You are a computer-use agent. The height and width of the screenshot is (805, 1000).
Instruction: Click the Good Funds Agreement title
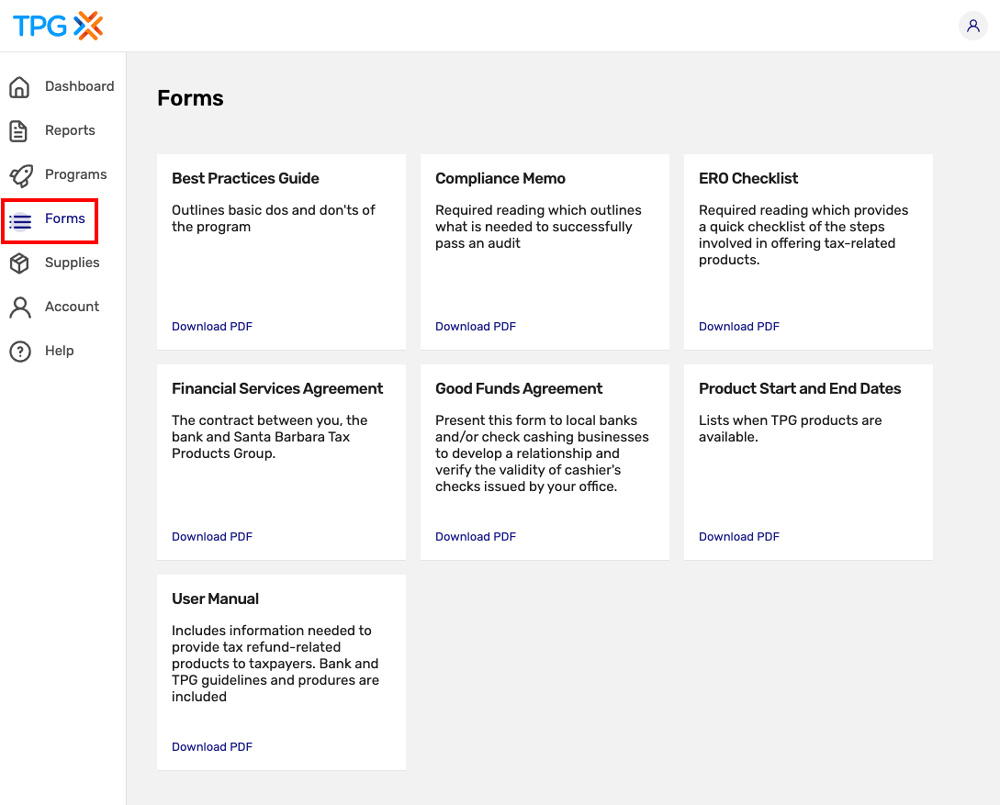click(x=518, y=388)
